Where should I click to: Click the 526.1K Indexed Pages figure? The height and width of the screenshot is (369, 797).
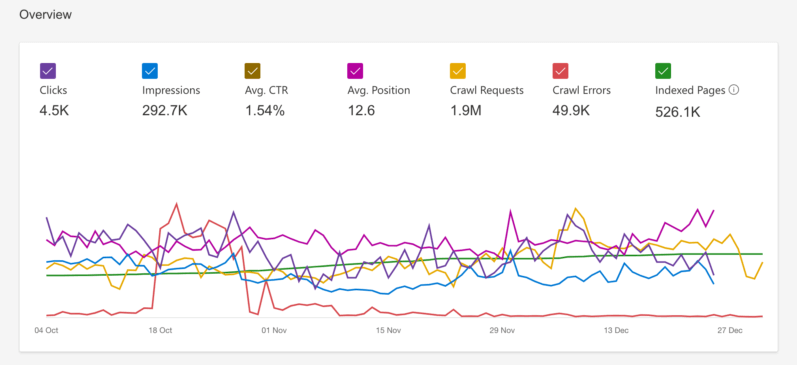pos(678,112)
